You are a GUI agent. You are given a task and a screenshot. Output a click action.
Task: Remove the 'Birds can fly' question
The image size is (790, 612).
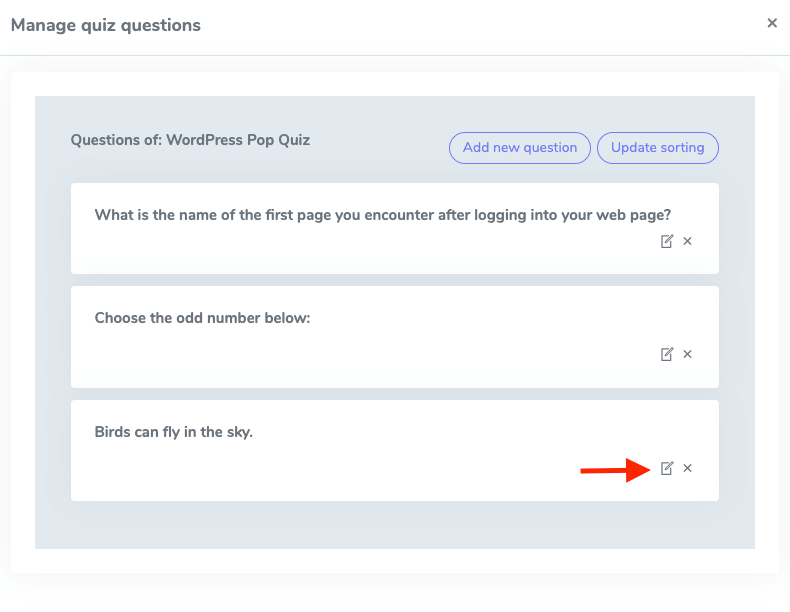(x=688, y=468)
